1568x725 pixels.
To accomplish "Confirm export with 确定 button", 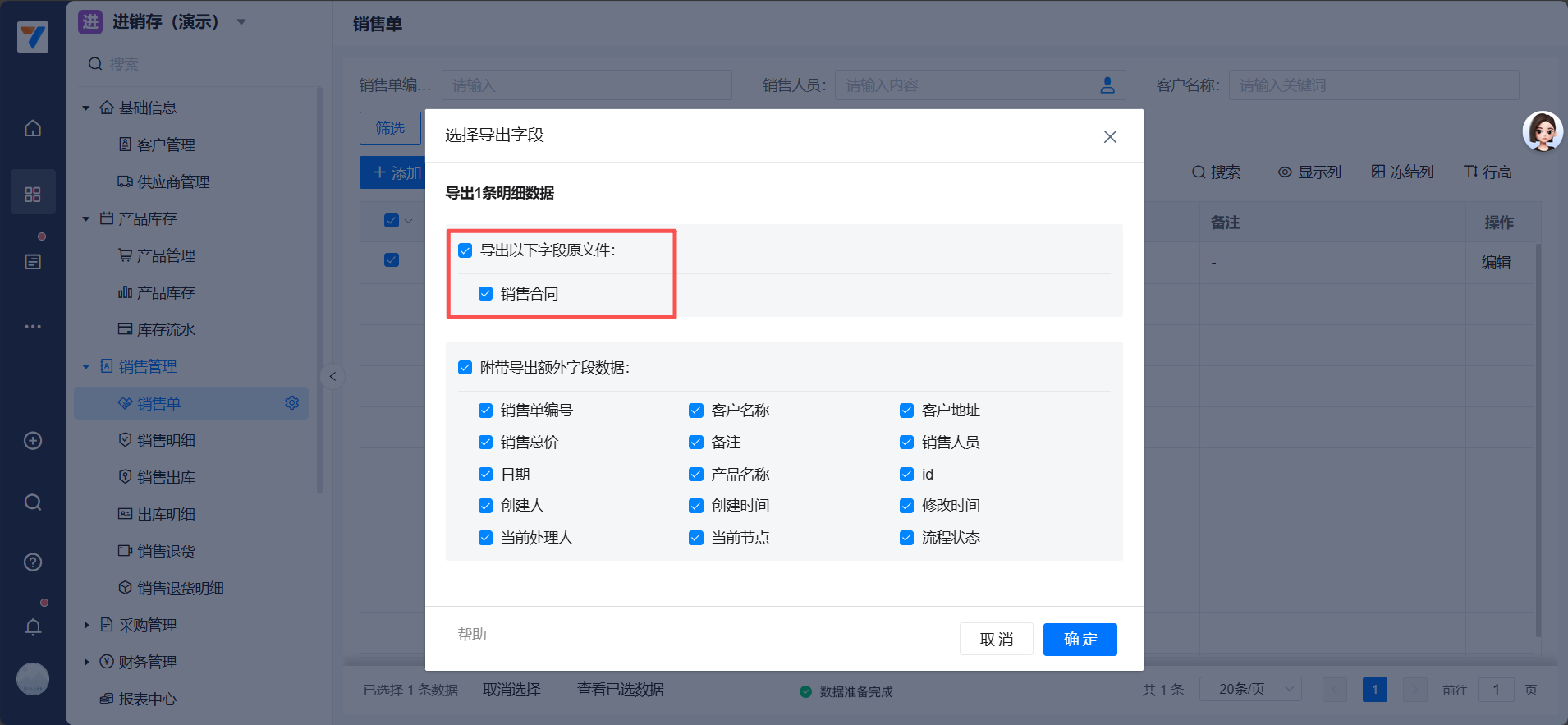I will (x=1080, y=640).
